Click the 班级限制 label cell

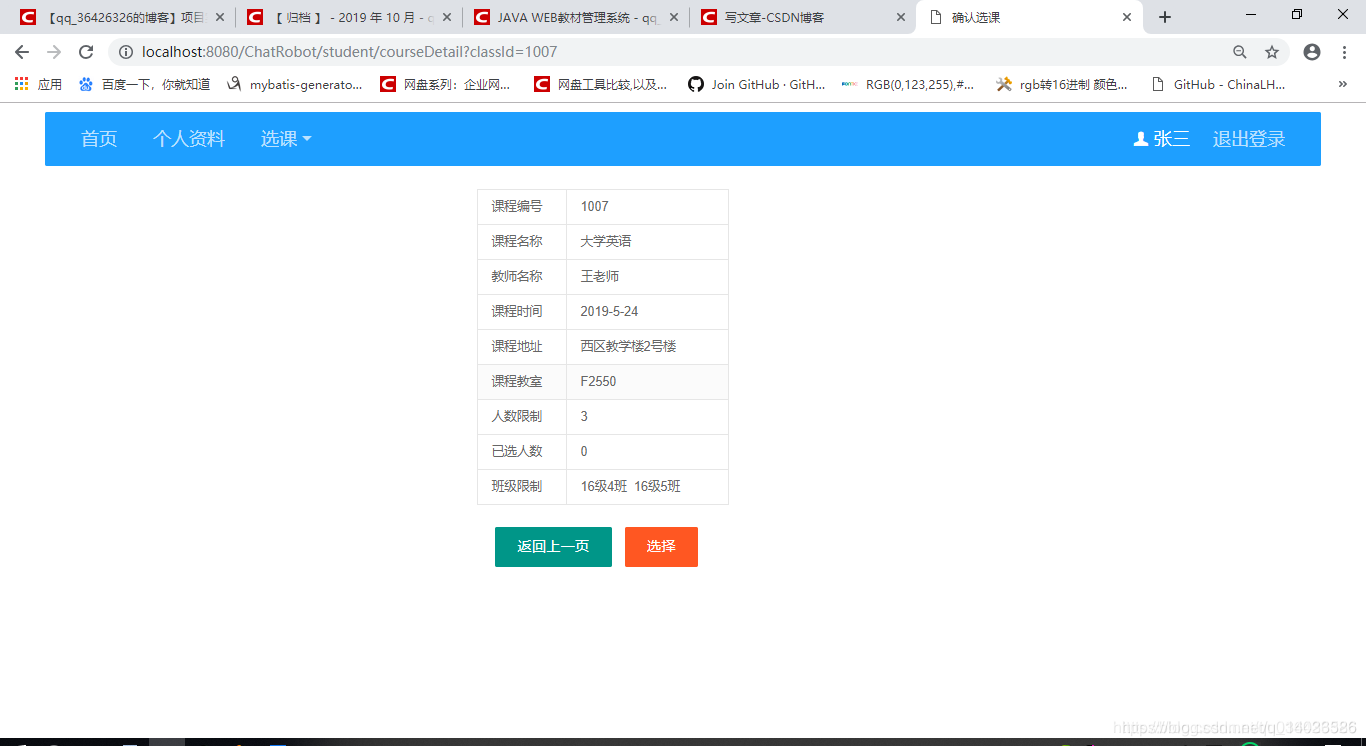tap(522, 487)
